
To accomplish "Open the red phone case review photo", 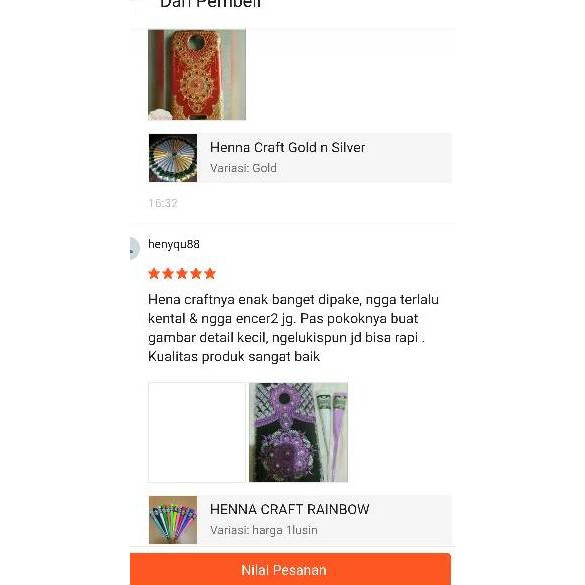I will pyautogui.click(x=197, y=75).
